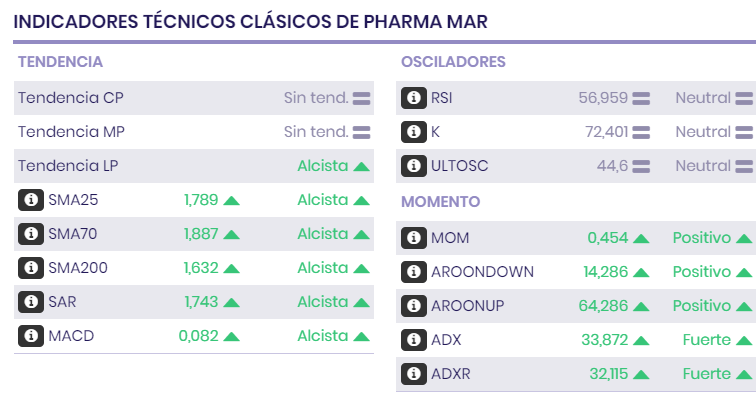The width and height of the screenshot is (756, 401).
Task: Open the SMA70 info icon
Action: 31,234
